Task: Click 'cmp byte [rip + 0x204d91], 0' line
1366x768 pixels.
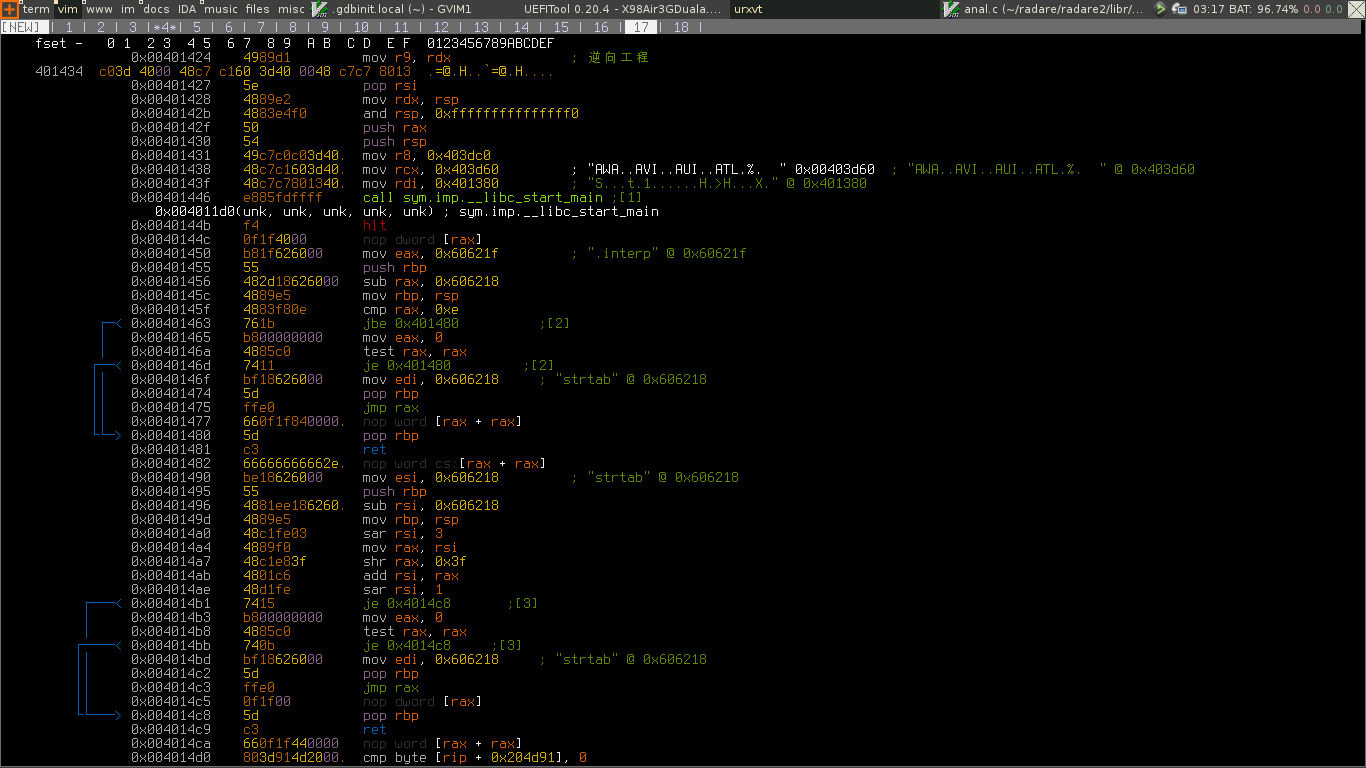Action: coord(475,758)
